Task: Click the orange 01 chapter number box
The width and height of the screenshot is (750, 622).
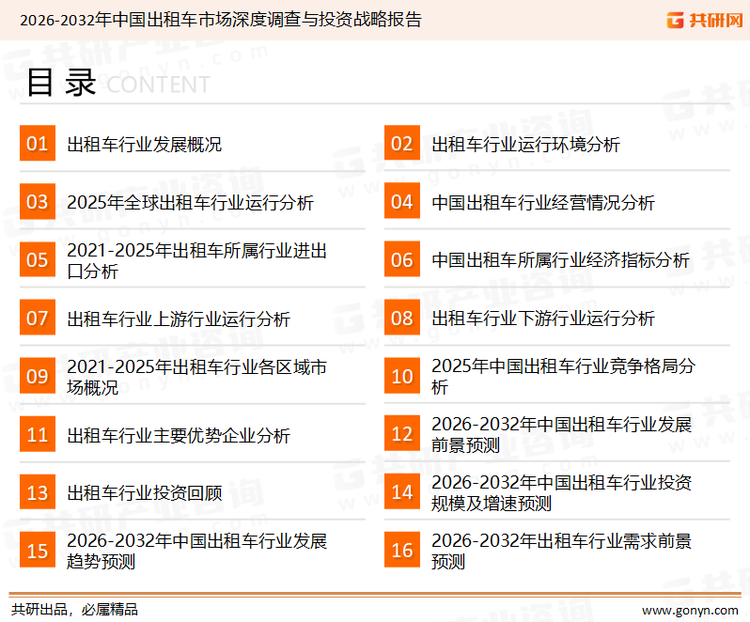Action: (37, 144)
